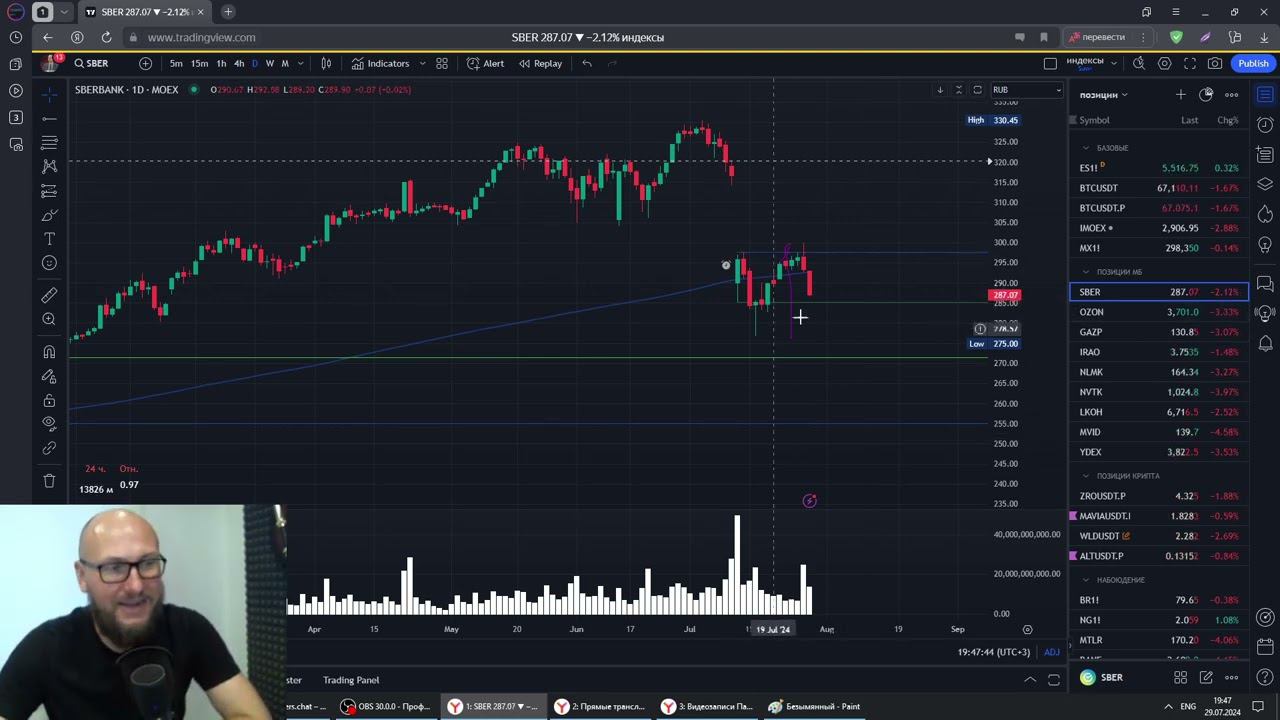Open the forecasting and measurement tools
This screenshot has height=720, width=1280.
click(49, 191)
